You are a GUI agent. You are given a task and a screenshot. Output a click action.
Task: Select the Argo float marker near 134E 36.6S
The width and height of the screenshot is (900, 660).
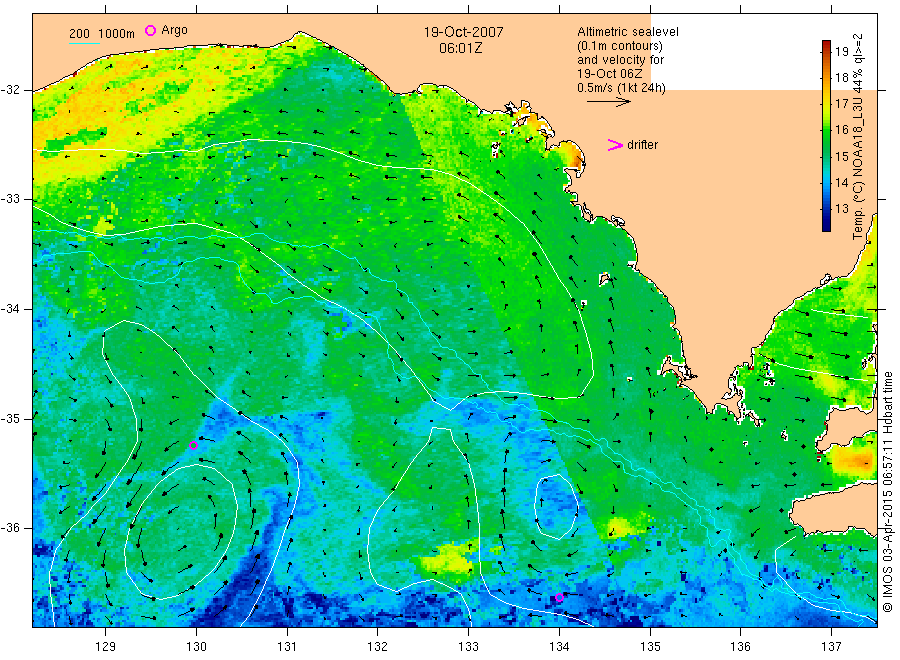559,597
